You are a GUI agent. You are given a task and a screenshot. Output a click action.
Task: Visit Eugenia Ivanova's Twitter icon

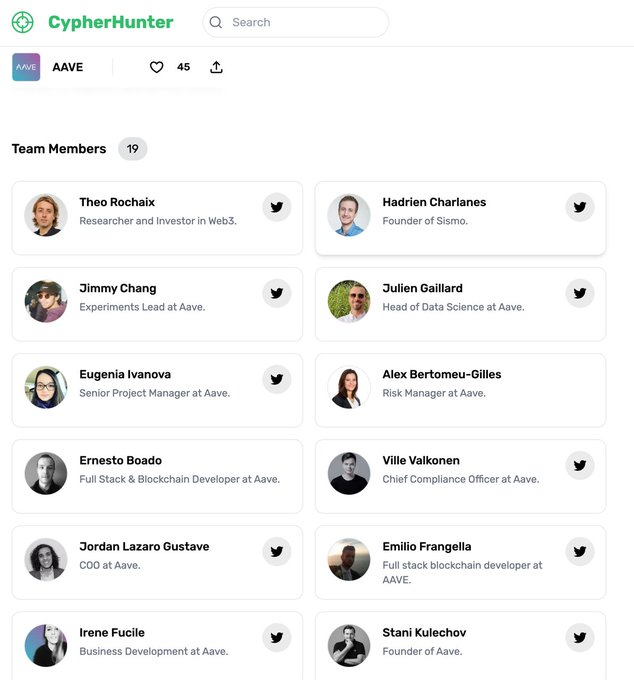coord(277,379)
